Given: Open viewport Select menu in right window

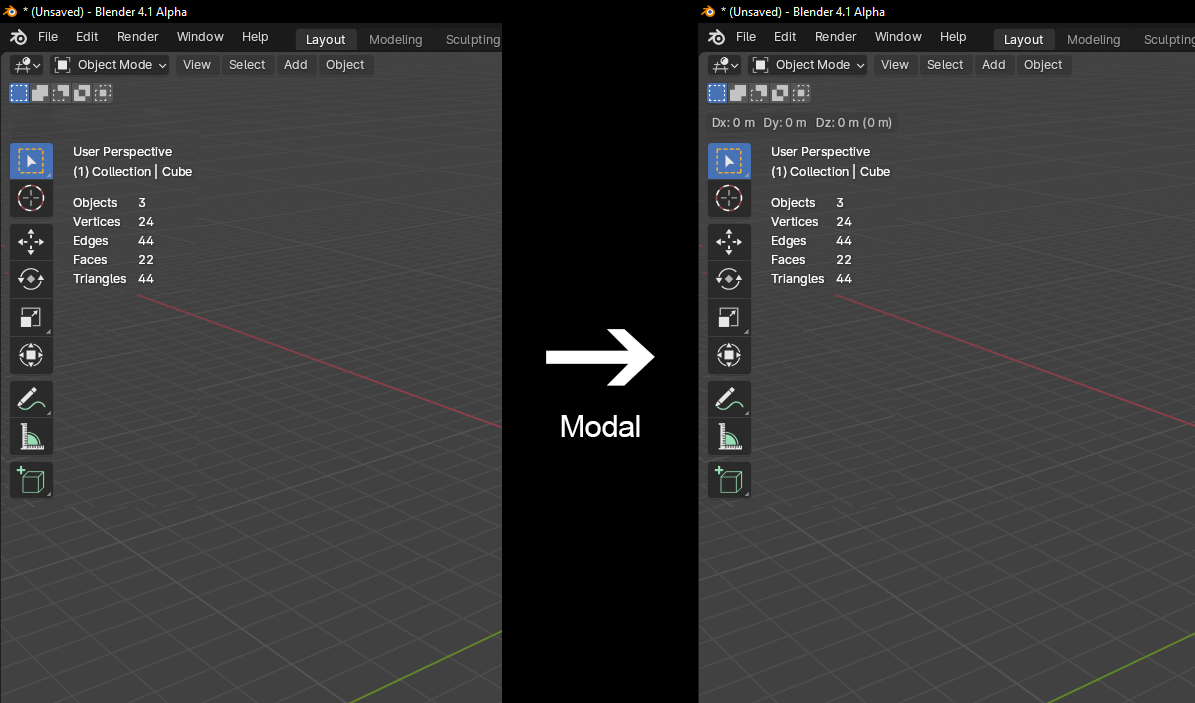Looking at the screenshot, I should pos(945,65).
